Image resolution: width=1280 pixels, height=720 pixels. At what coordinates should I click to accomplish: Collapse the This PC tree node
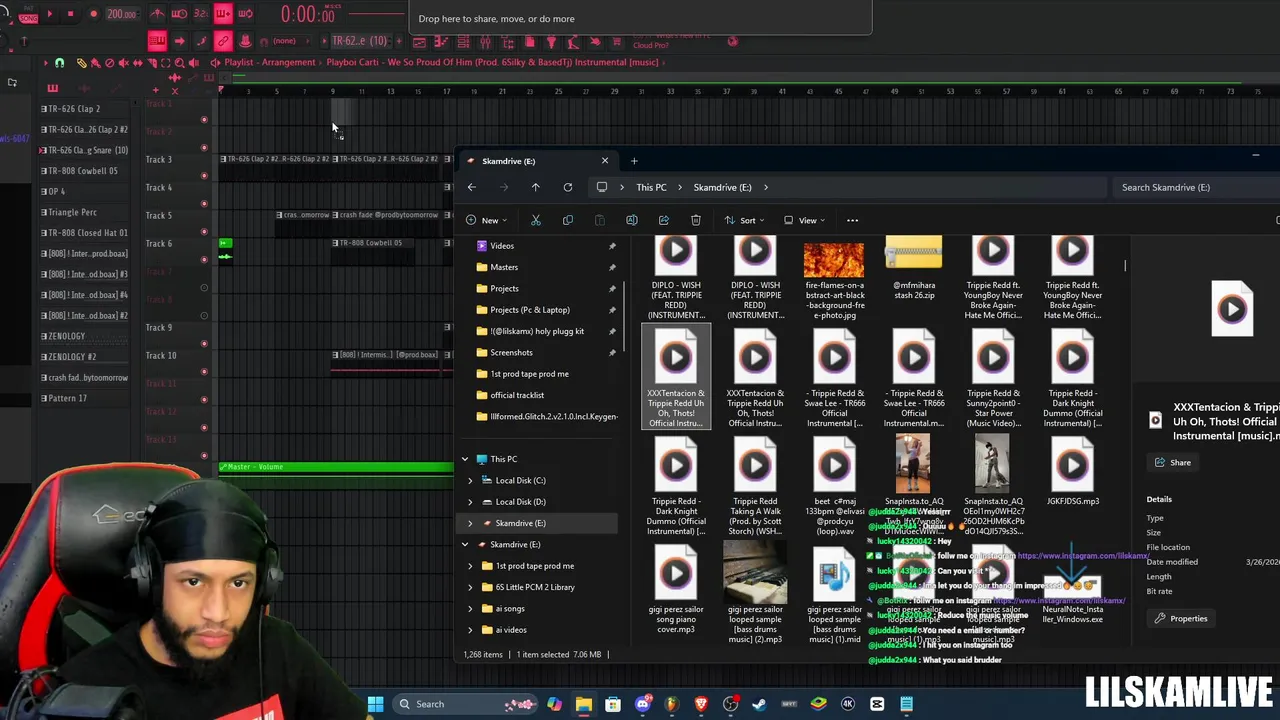click(x=465, y=459)
